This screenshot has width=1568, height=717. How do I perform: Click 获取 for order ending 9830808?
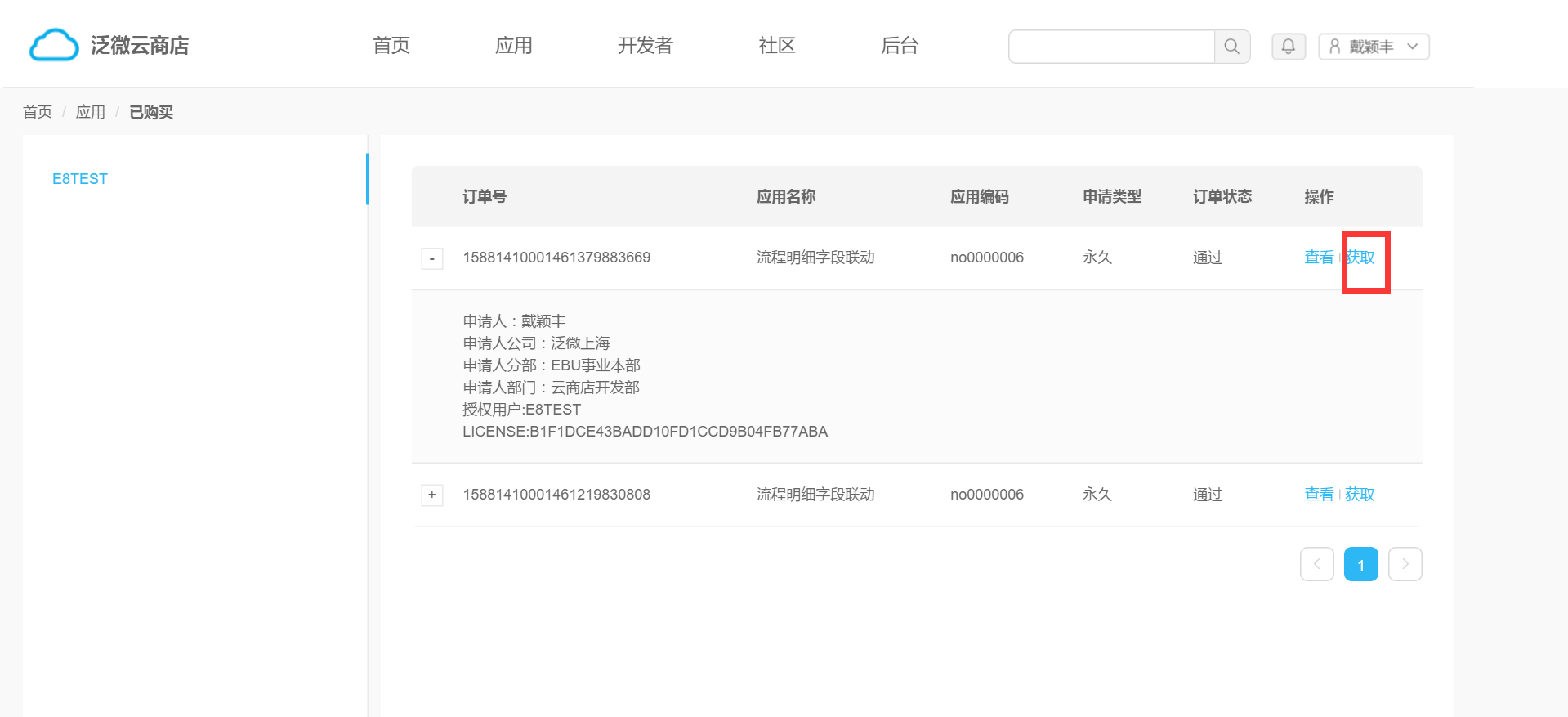click(1360, 495)
